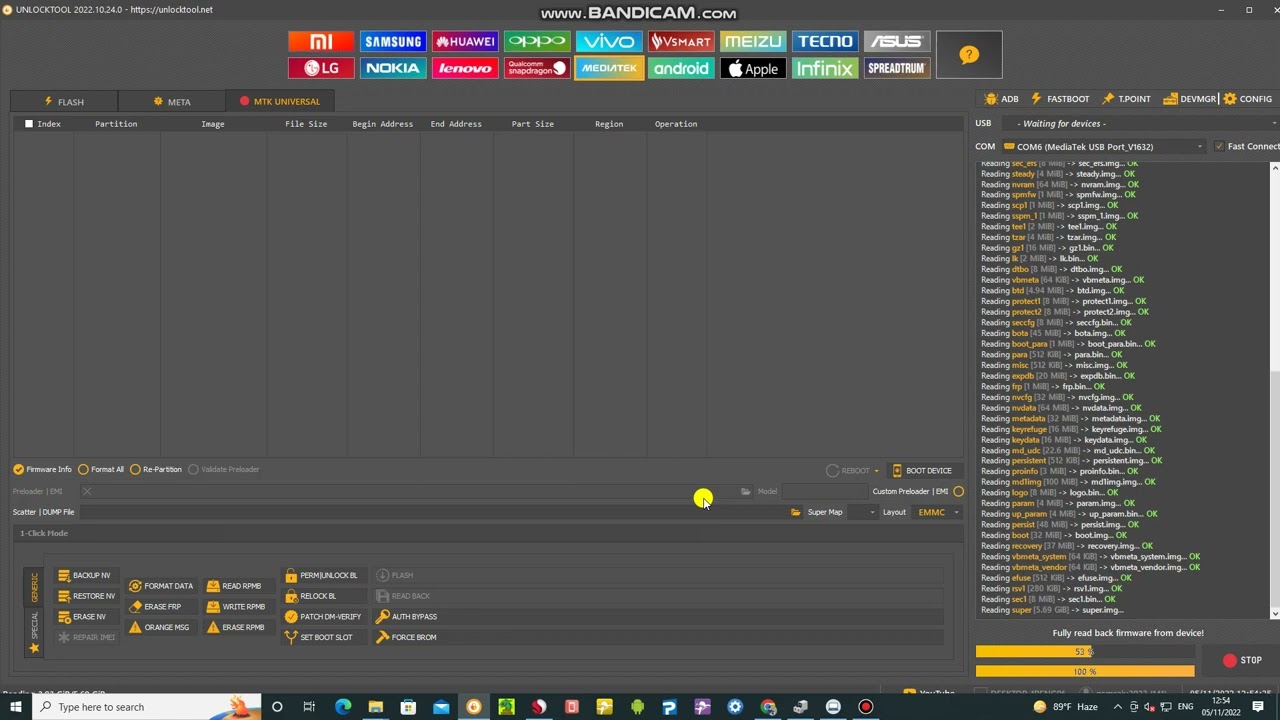The width and height of the screenshot is (1280, 720).
Task: Switch to the META tab
Action: click(x=172, y=101)
